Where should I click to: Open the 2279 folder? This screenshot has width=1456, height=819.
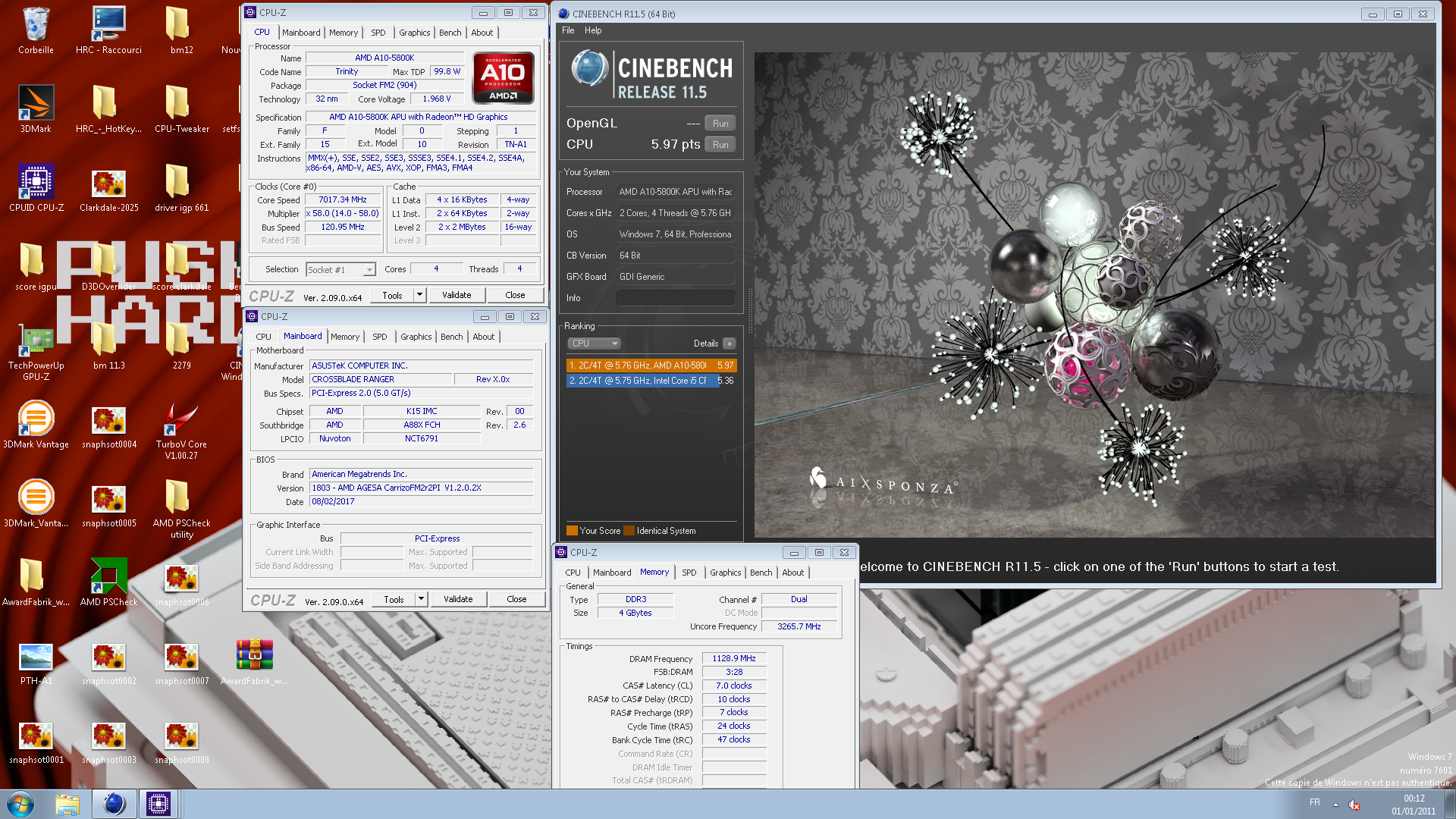click(x=181, y=346)
